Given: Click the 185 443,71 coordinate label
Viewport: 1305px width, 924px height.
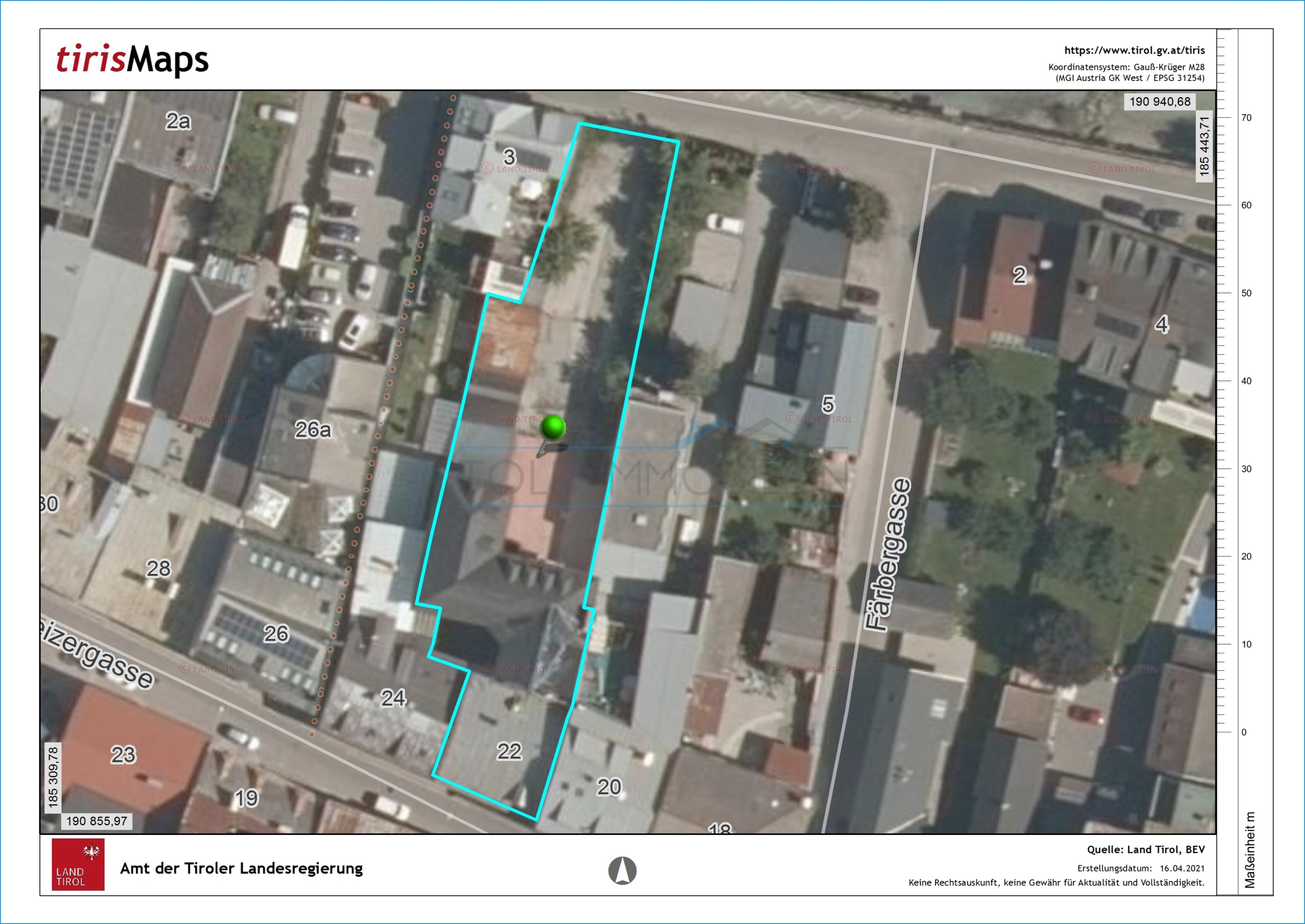Looking at the screenshot, I should pyautogui.click(x=1204, y=146).
